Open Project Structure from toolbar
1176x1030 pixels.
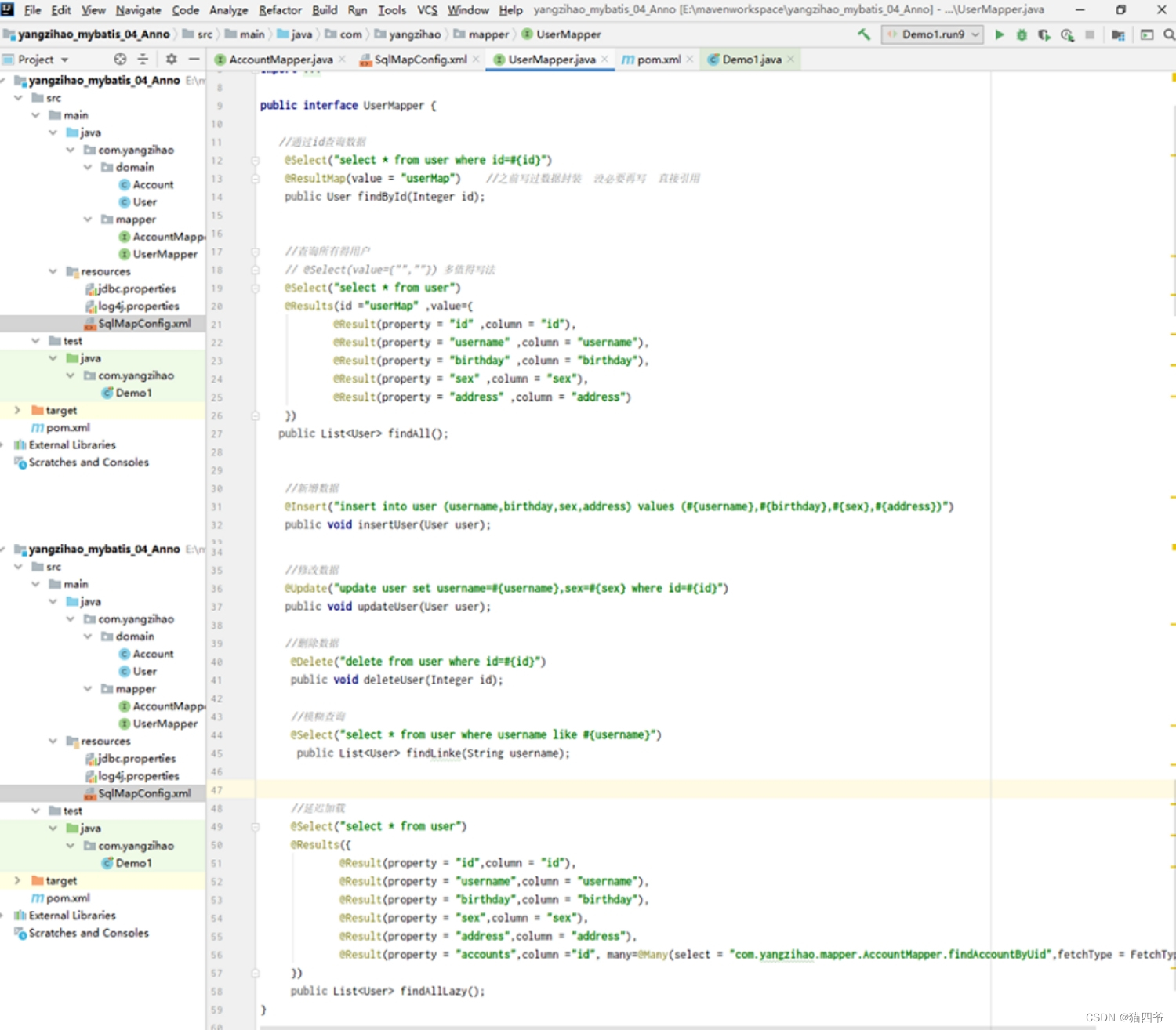click(x=1118, y=34)
